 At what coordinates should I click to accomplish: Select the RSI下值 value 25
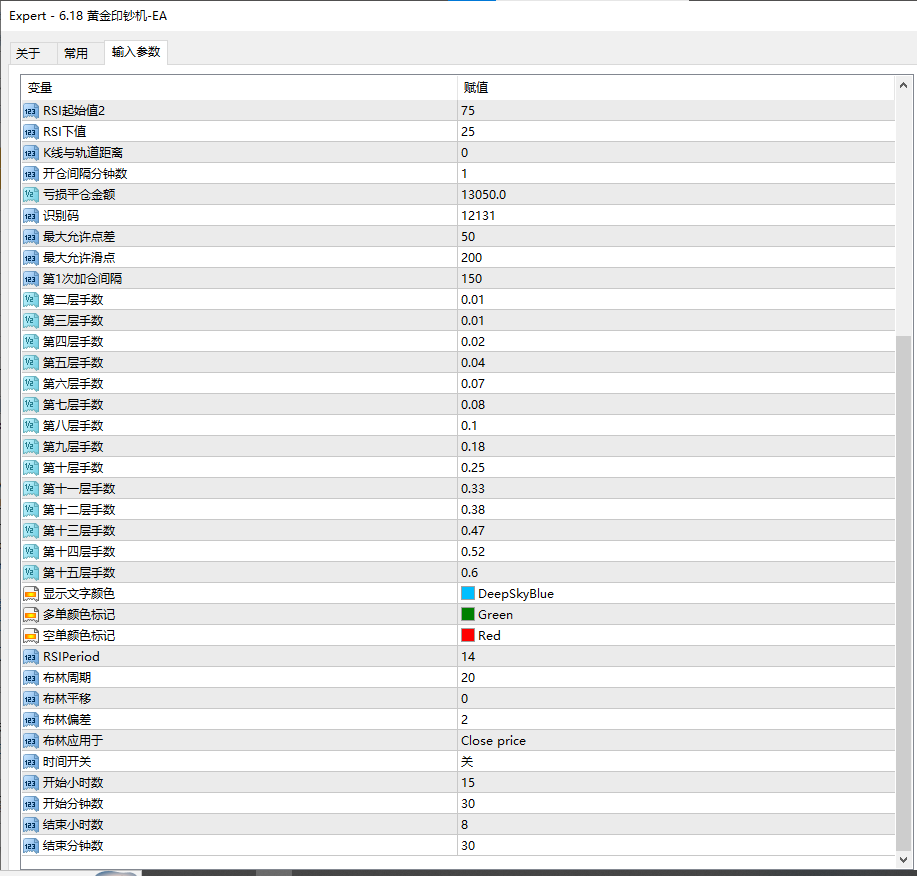[468, 132]
